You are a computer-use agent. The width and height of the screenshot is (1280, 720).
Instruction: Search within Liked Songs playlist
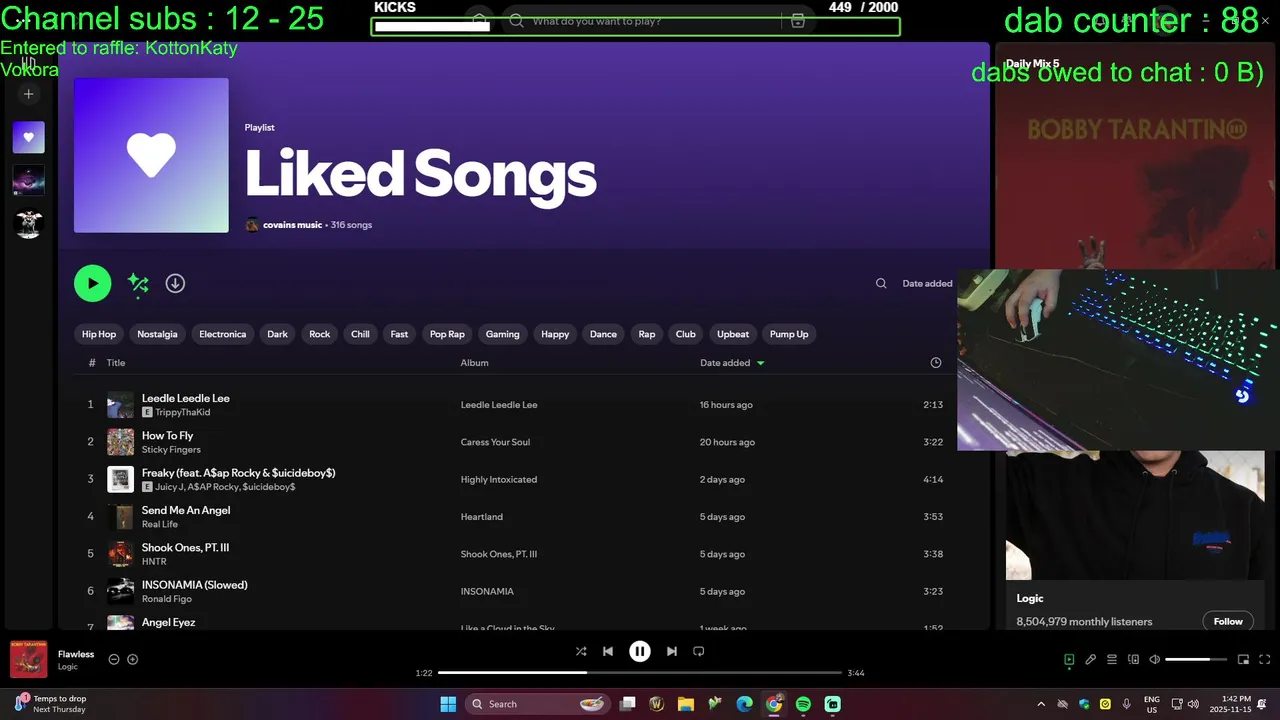click(881, 283)
